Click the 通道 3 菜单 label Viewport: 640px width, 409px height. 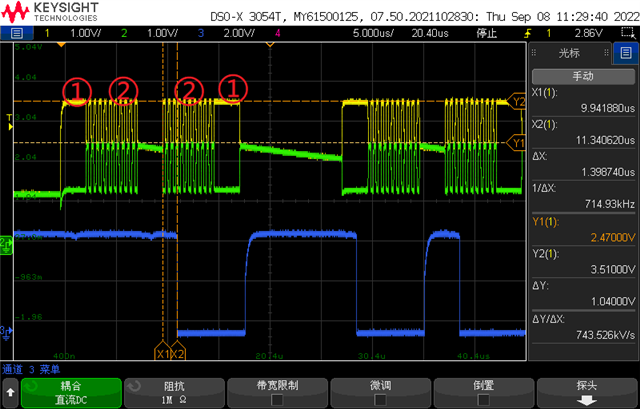(31, 370)
